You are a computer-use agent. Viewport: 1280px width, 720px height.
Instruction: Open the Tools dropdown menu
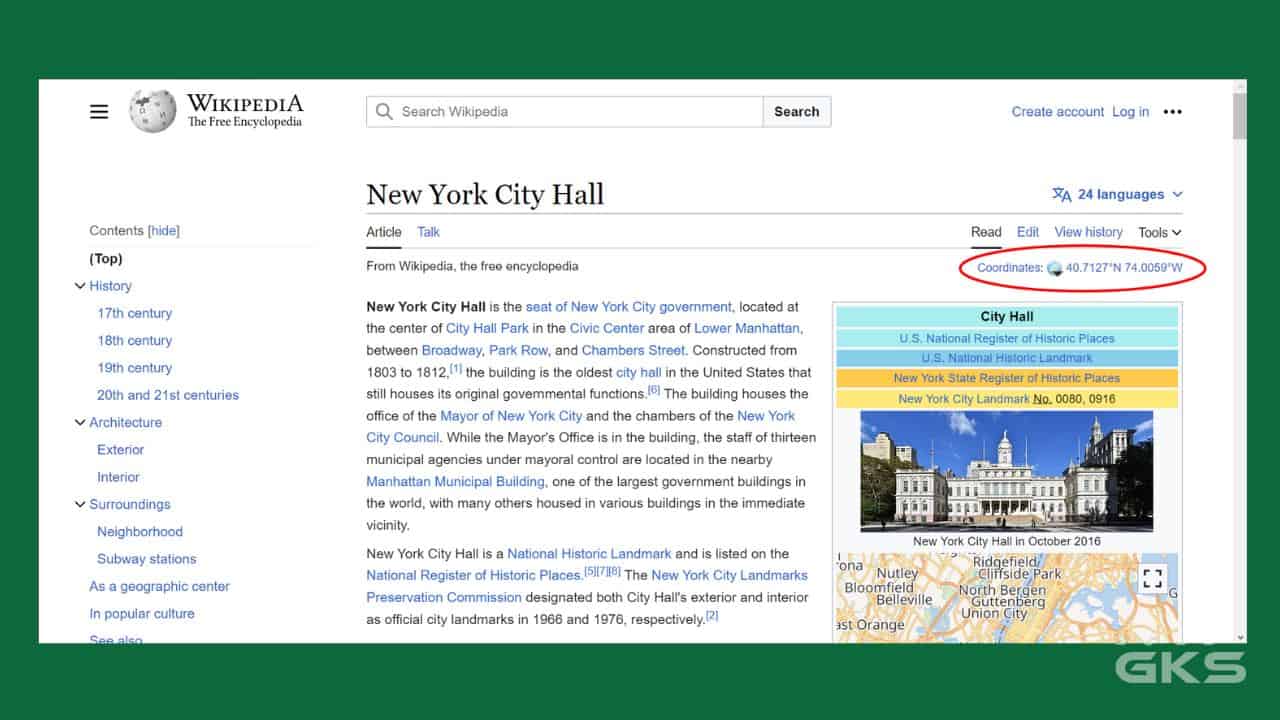click(1159, 232)
